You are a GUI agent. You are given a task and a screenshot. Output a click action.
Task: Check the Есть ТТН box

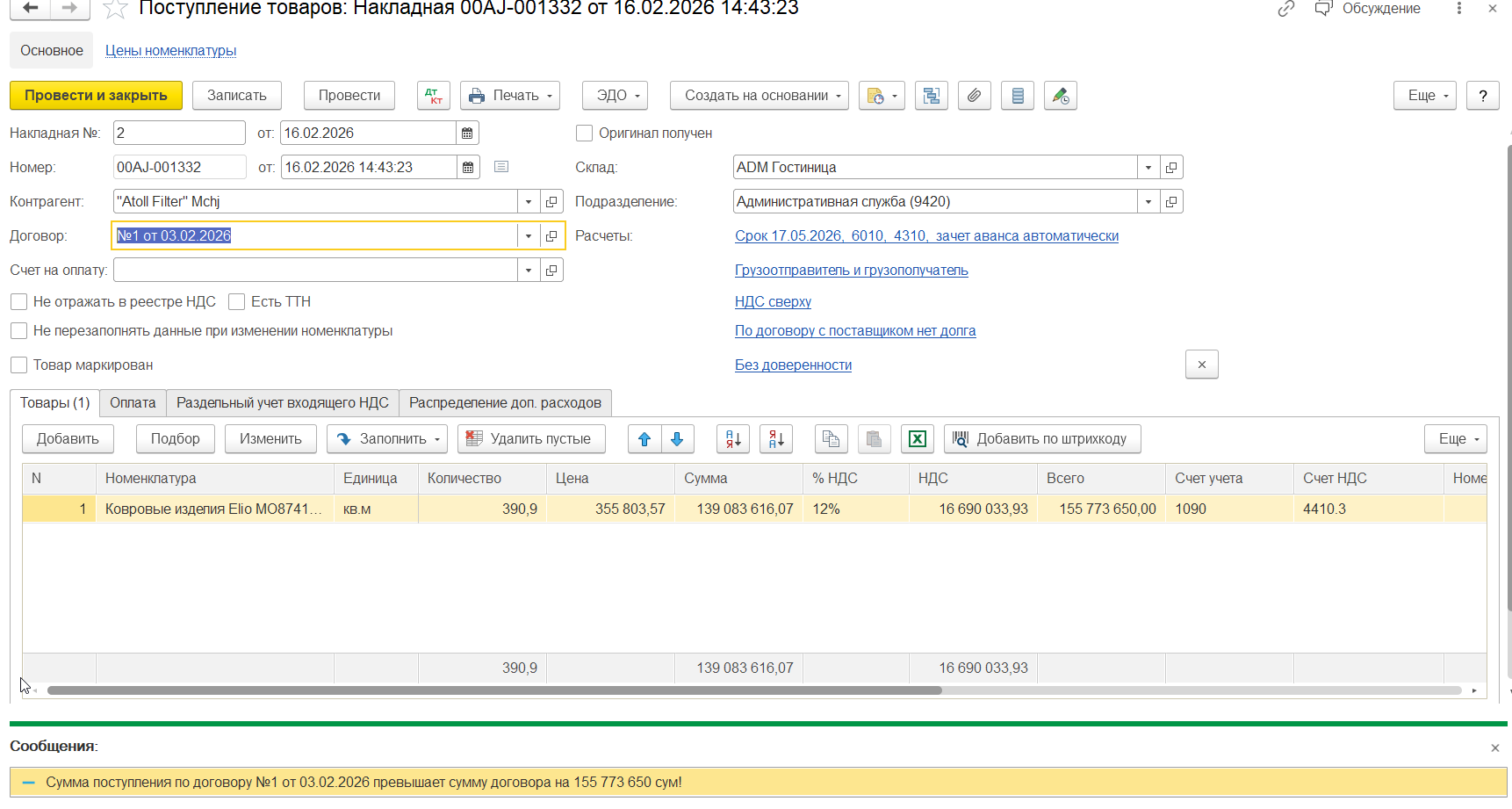pyautogui.click(x=236, y=302)
